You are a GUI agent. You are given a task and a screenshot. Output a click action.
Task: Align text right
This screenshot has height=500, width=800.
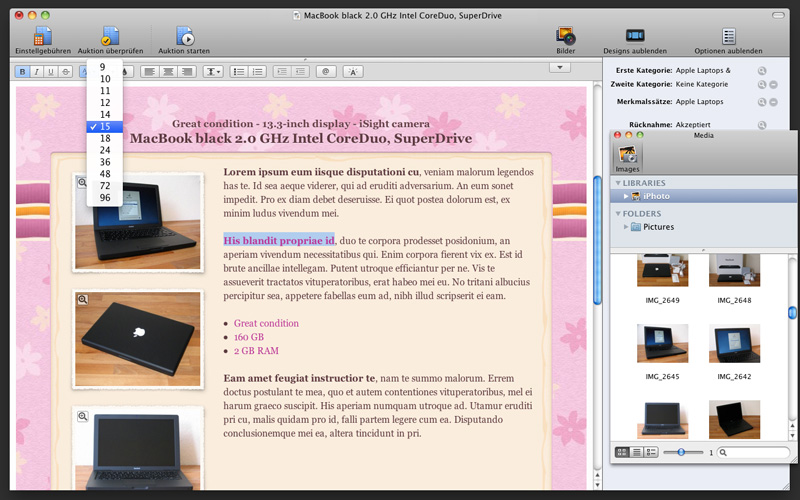187,72
